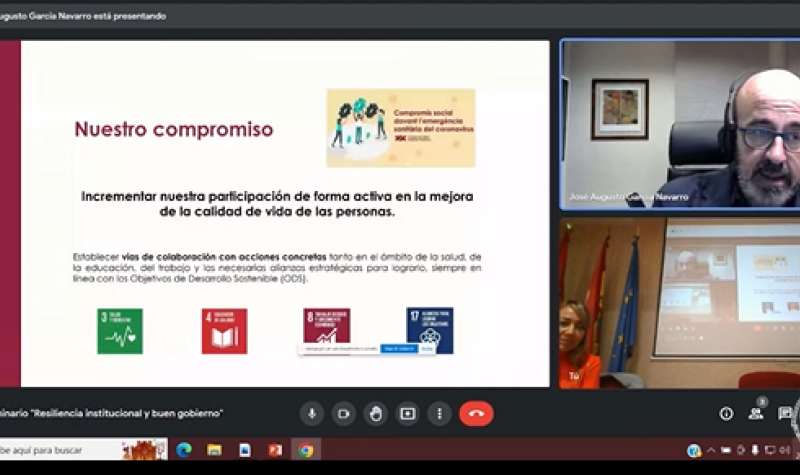The height and width of the screenshot is (475, 800).
Task: Open File Explorer from the taskbar
Action: pyautogui.click(x=214, y=450)
